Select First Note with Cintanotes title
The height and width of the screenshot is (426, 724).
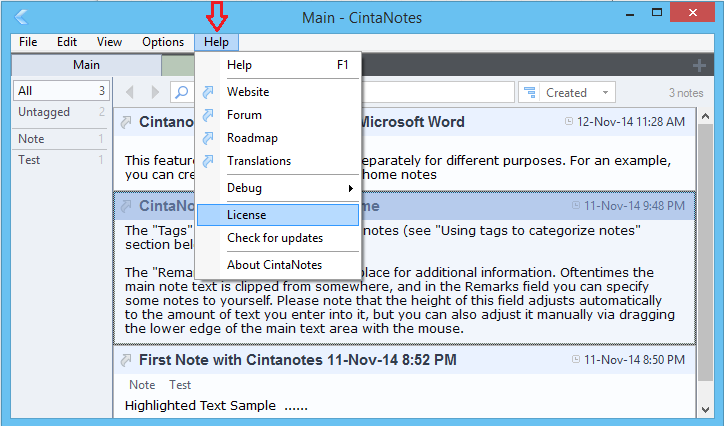(298, 360)
